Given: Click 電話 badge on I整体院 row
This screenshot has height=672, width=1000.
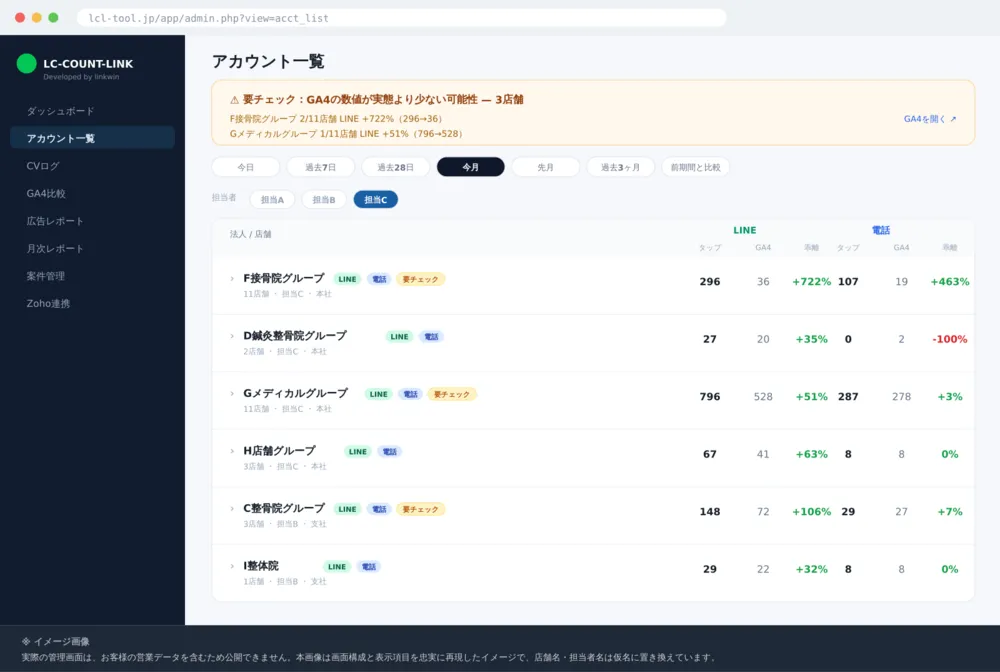Looking at the screenshot, I should [x=369, y=566].
